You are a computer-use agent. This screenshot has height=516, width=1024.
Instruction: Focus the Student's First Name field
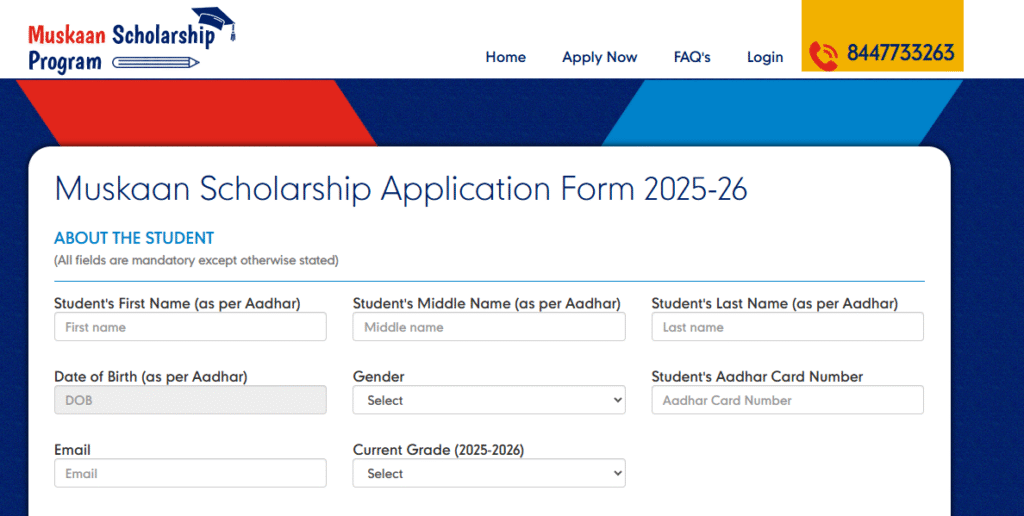(x=190, y=327)
